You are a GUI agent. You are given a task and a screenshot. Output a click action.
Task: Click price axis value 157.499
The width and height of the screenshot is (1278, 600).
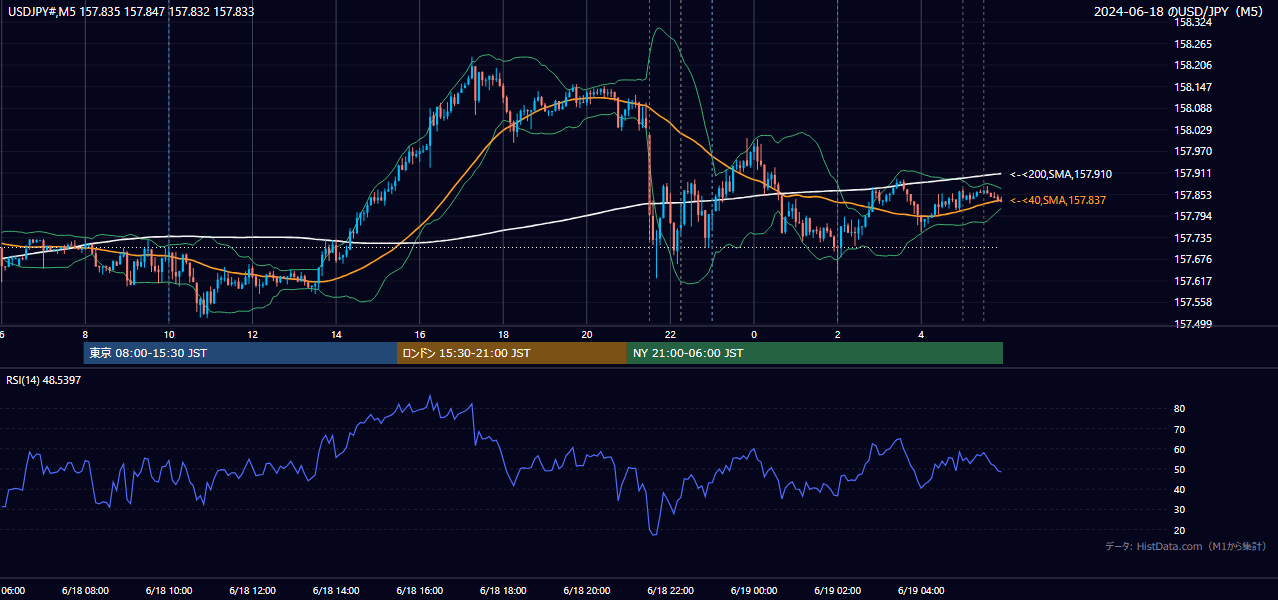click(x=1192, y=324)
